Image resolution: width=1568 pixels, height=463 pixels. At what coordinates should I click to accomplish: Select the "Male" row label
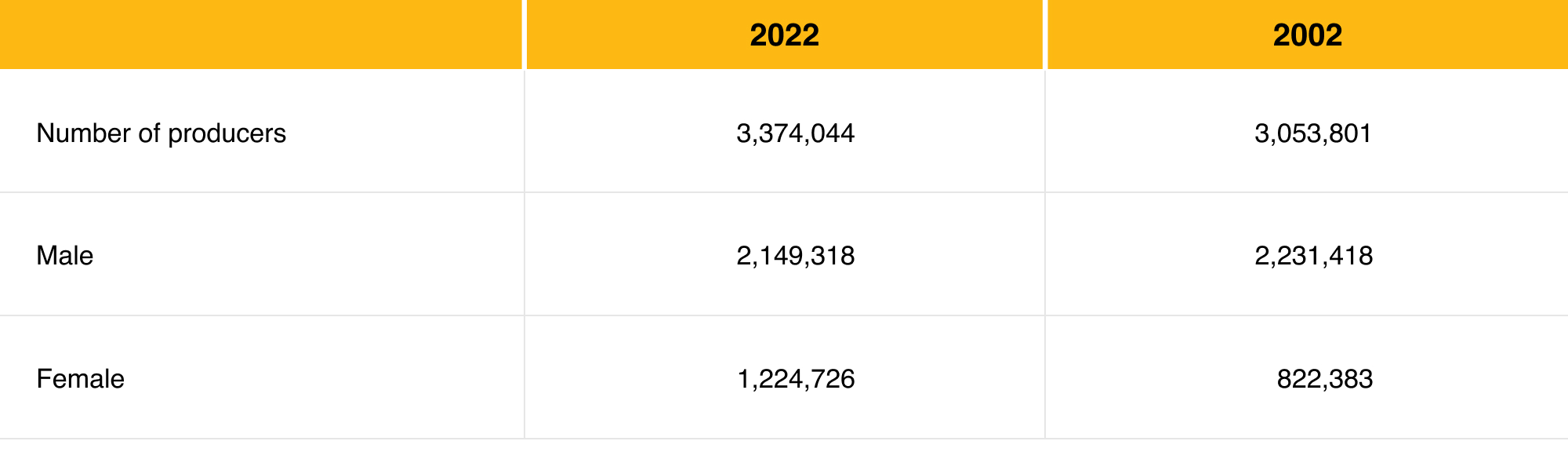[65, 256]
